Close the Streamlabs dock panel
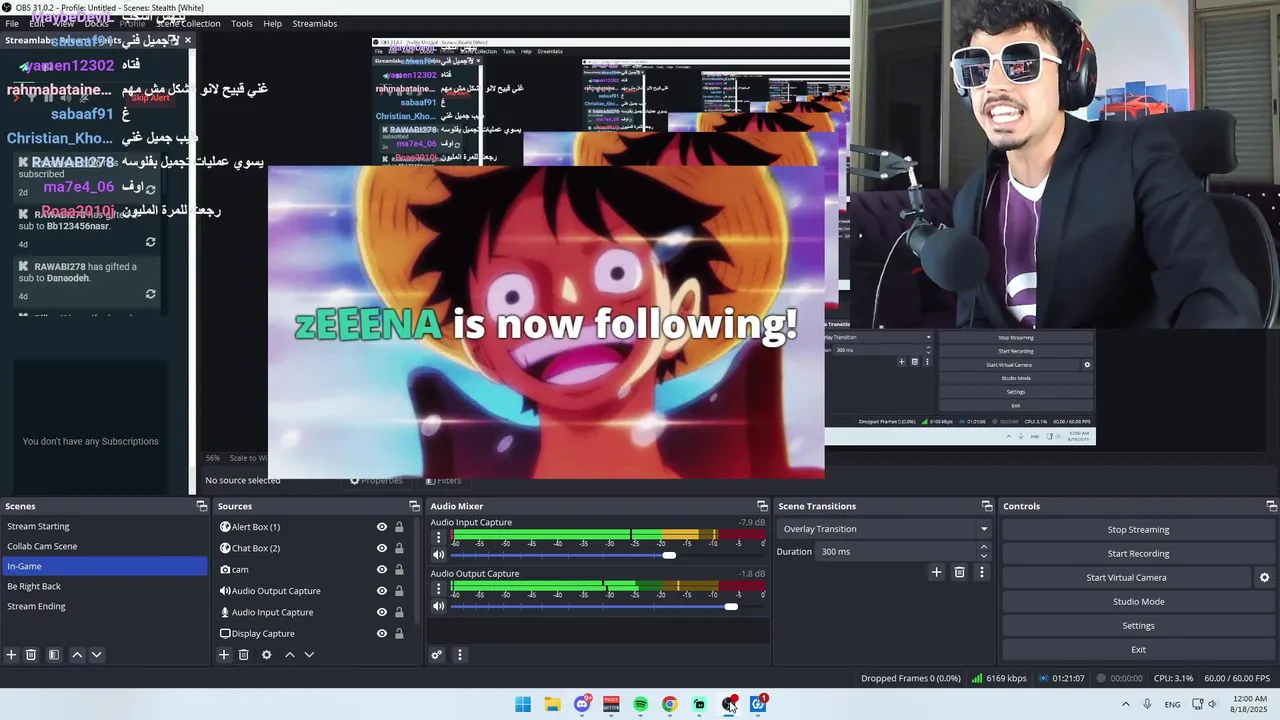Image resolution: width=1280 pixels, height=720 pixels. pyautogui.click(x=187, y=40)
